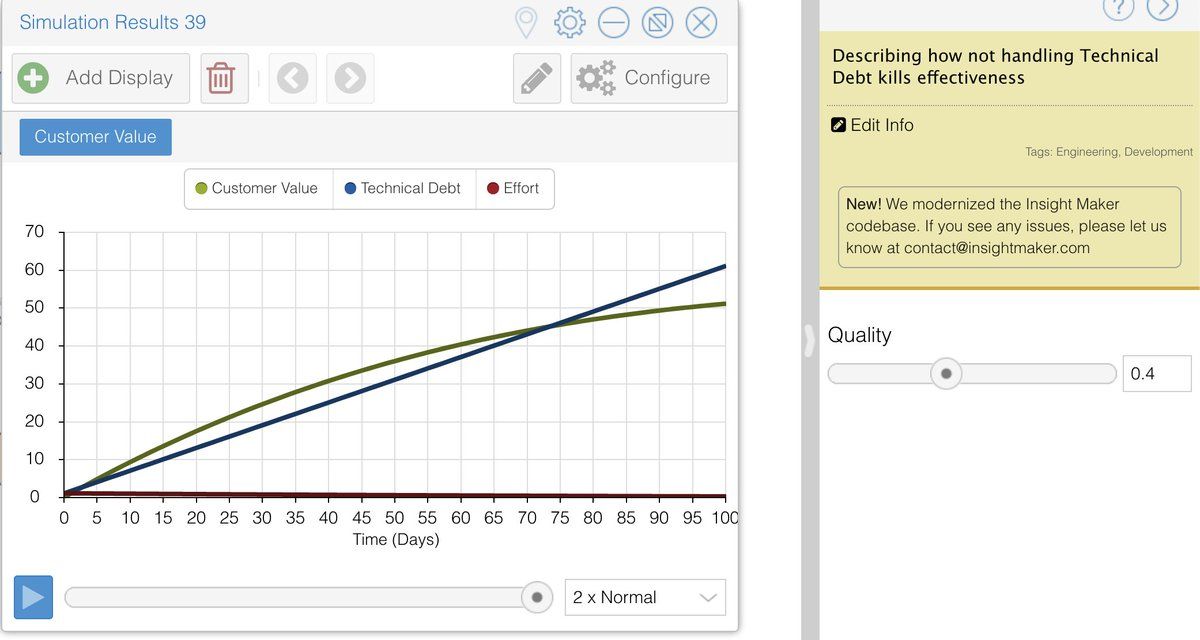Toggle Customer Value series in legend

pos(257,188)
